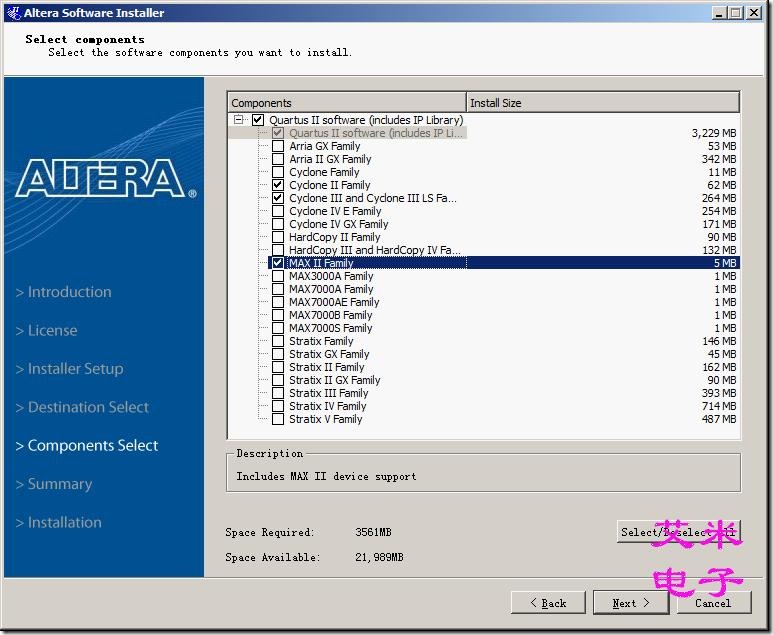The height and width of the screenshot is (635, 773).
Task: Select the MAX7000AE Family checkbox
Action: tap(278, 302)
